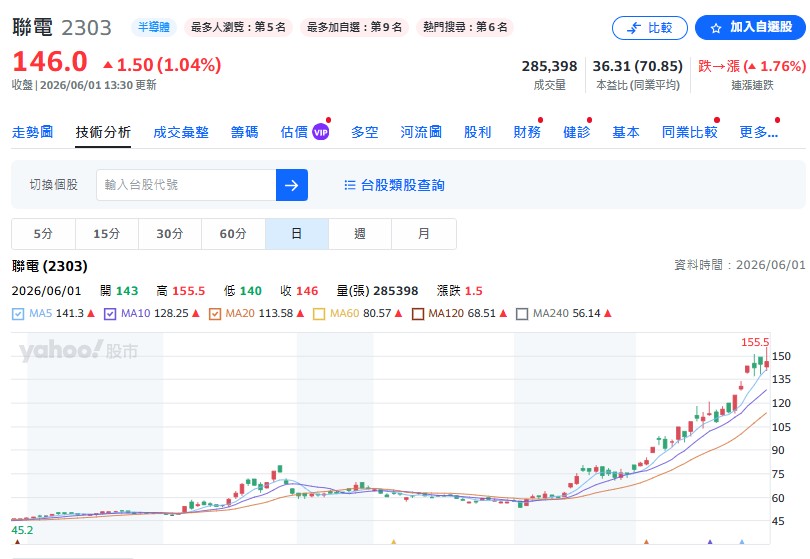Uncheck the MA20 moving average
Screen dimensions: 810x559
point(215,314)
